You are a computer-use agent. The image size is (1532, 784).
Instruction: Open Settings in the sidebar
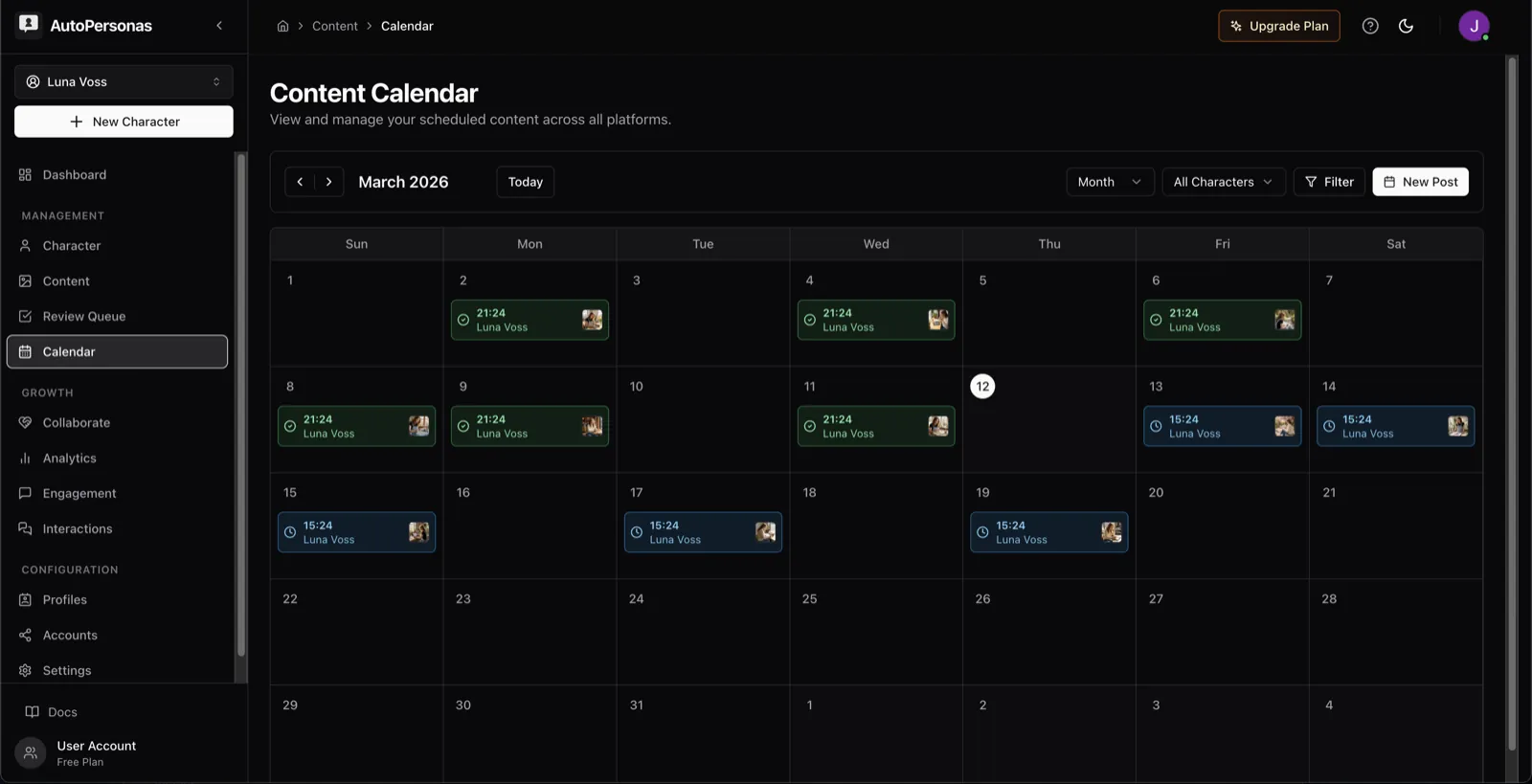pos(117,671)
